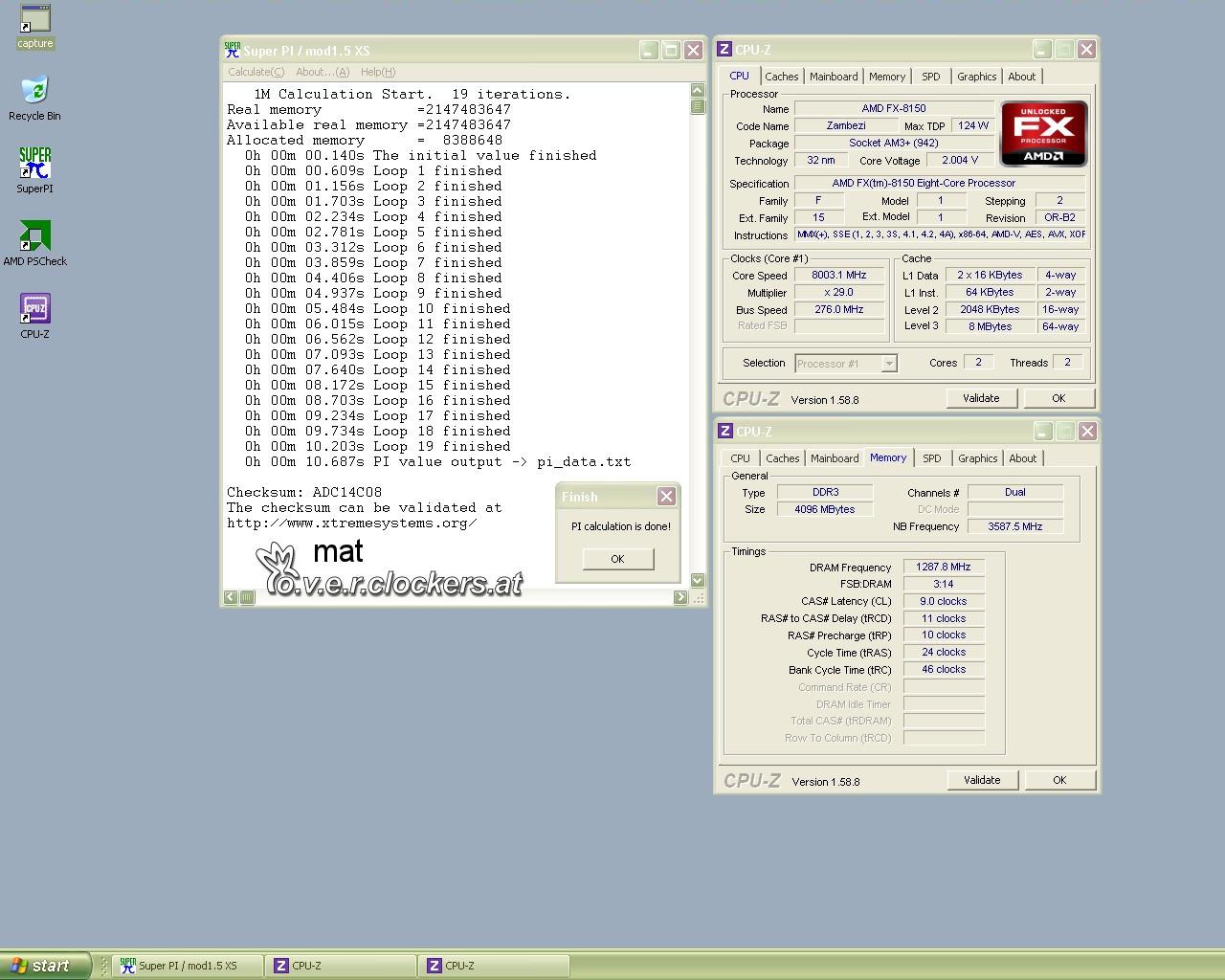1225x980 pixels.
Task: Close the top CPU-Z window
Action: click(x=1086, y=49)
